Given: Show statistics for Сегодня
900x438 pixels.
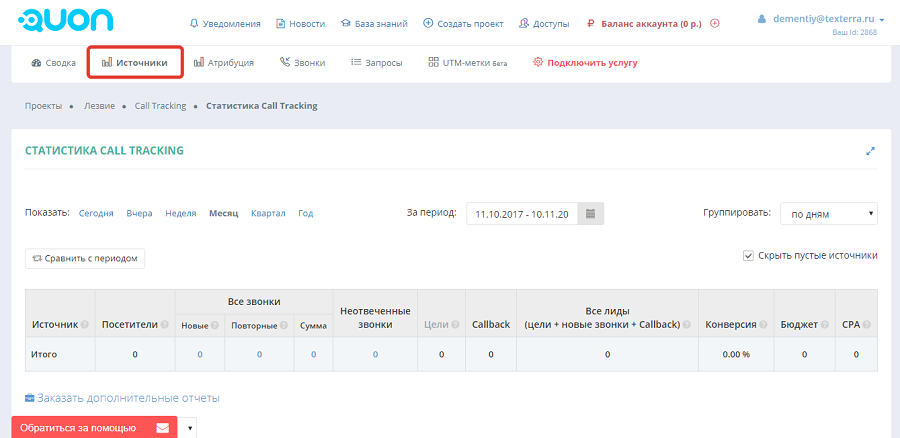Looking at the screenshot, I should click(96, 214).
